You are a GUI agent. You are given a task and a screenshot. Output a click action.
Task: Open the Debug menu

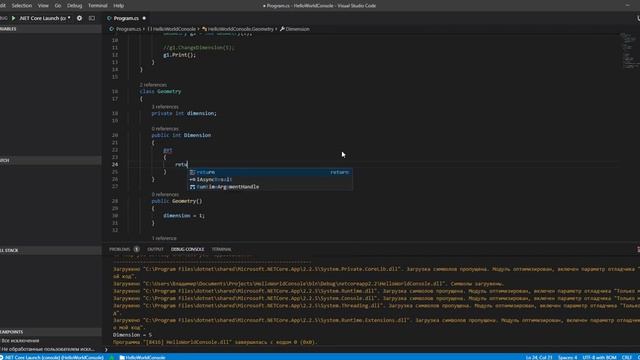(x=74, y=6)
